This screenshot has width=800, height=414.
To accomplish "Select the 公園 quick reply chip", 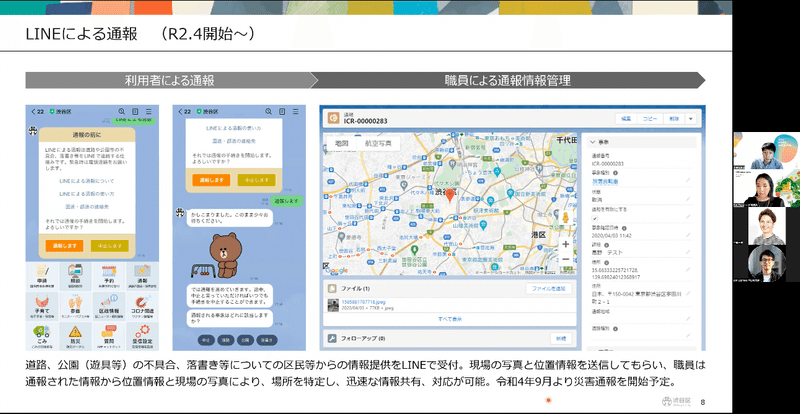I will (x=245, y=339).
